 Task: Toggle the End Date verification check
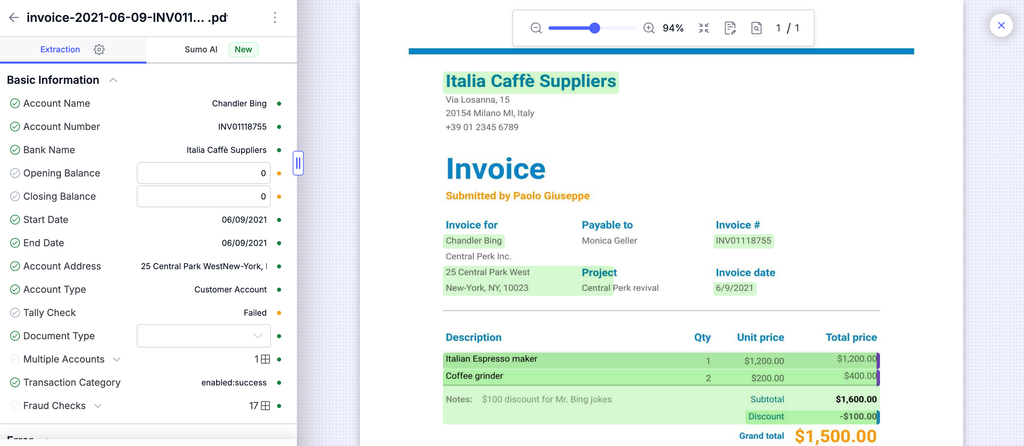click(x=15, y=243)
